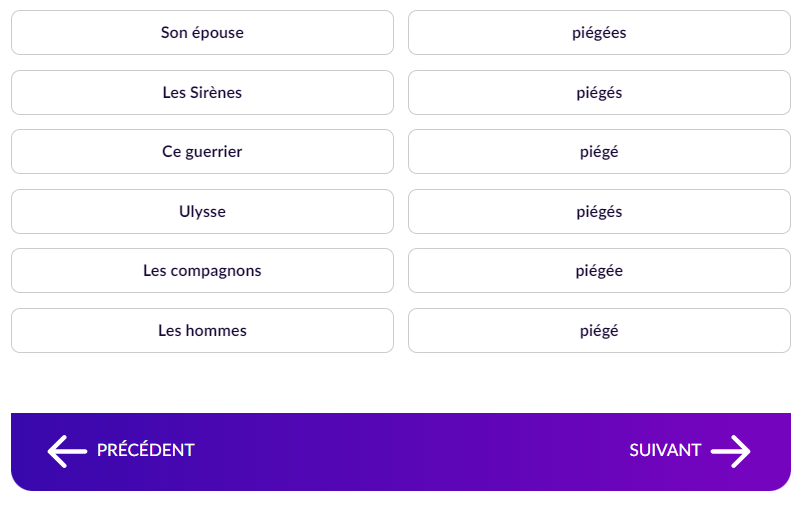The height and width of the screenshot is (505, 805).
Task: Choose the "Les hommes" card
Action: coord(202,331)
